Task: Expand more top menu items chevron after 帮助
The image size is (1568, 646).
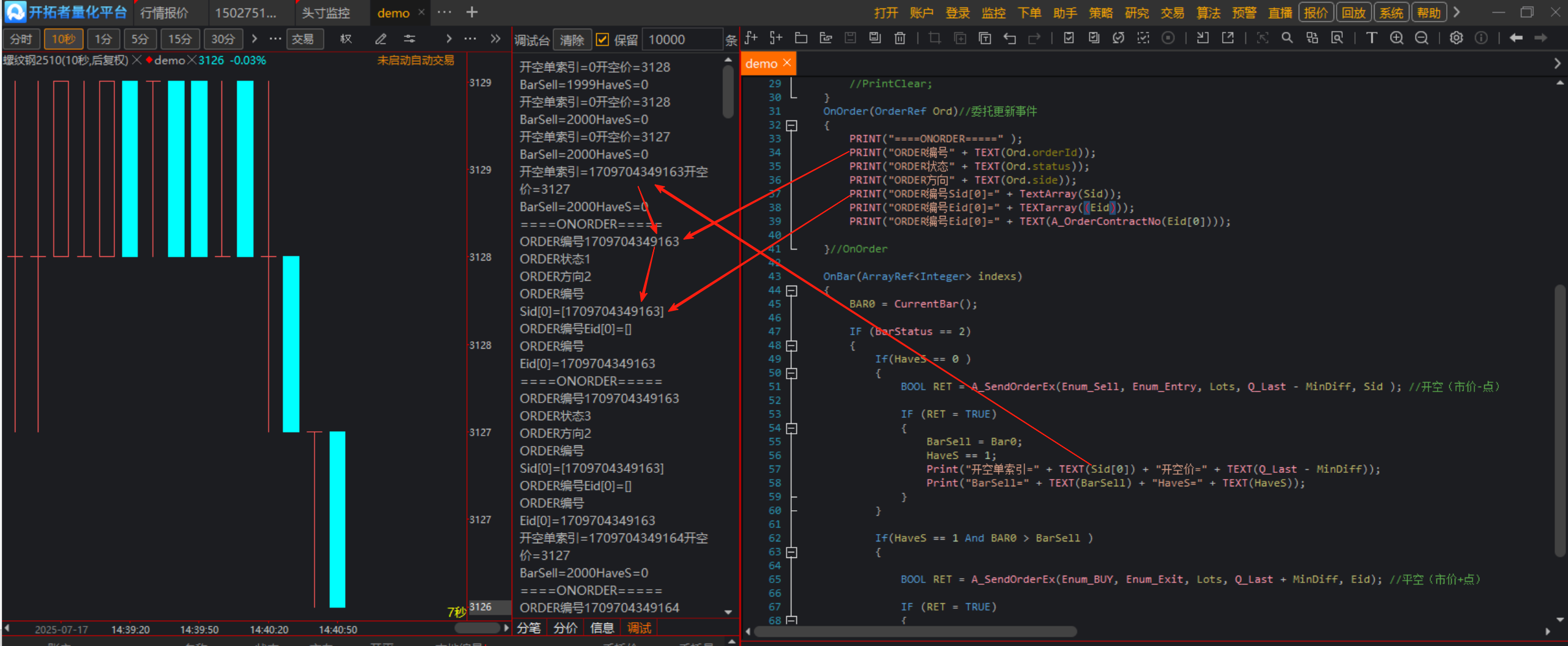Action: 1457,12
